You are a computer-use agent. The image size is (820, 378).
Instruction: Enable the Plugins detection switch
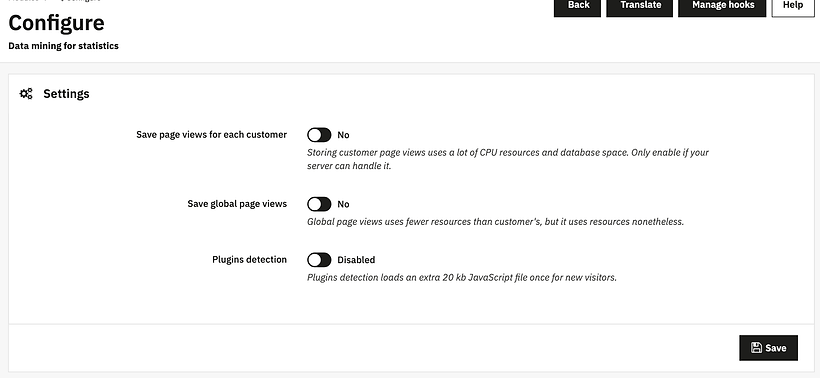pos(319,260)
